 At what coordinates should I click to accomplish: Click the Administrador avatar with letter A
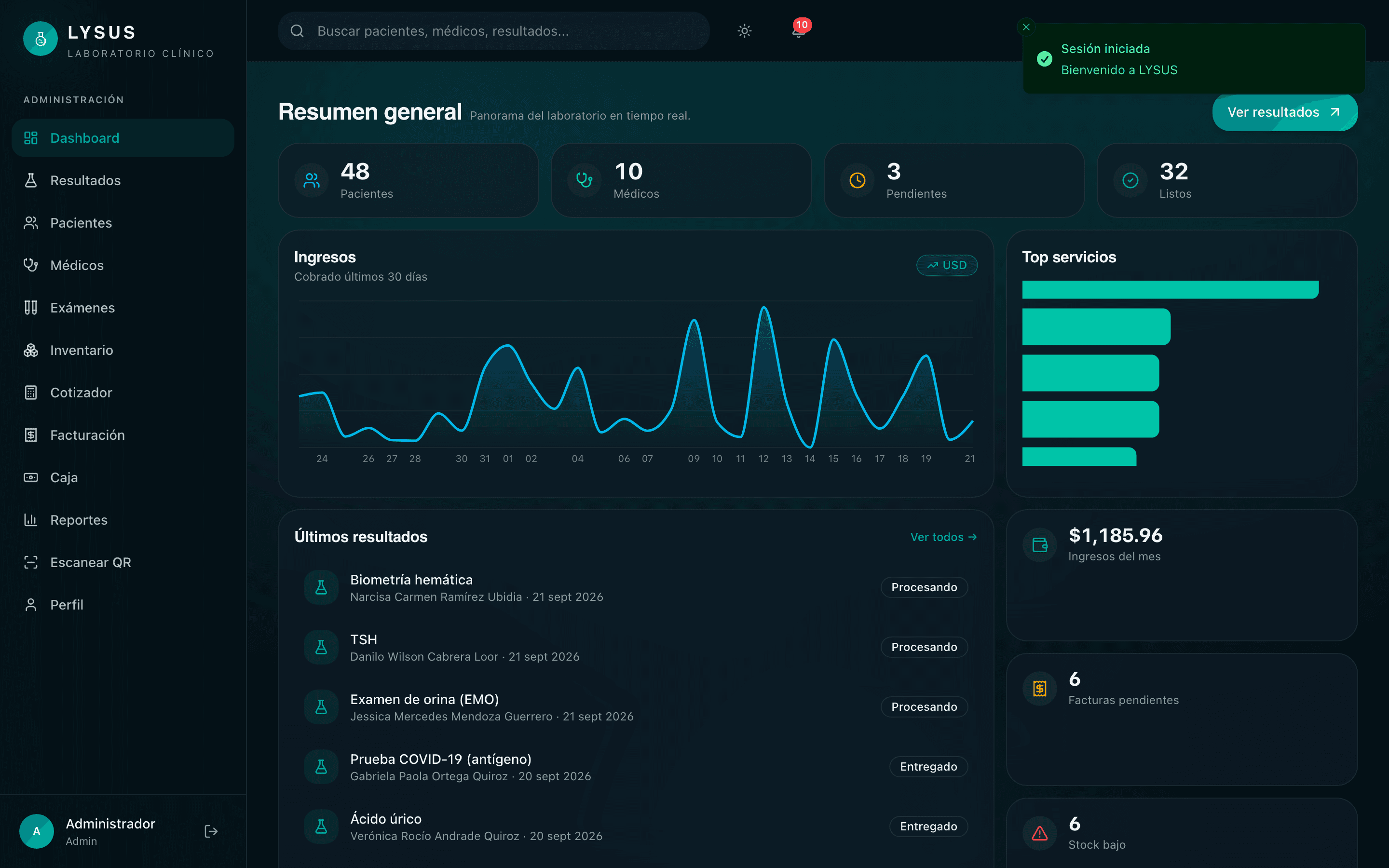[37, 831]
